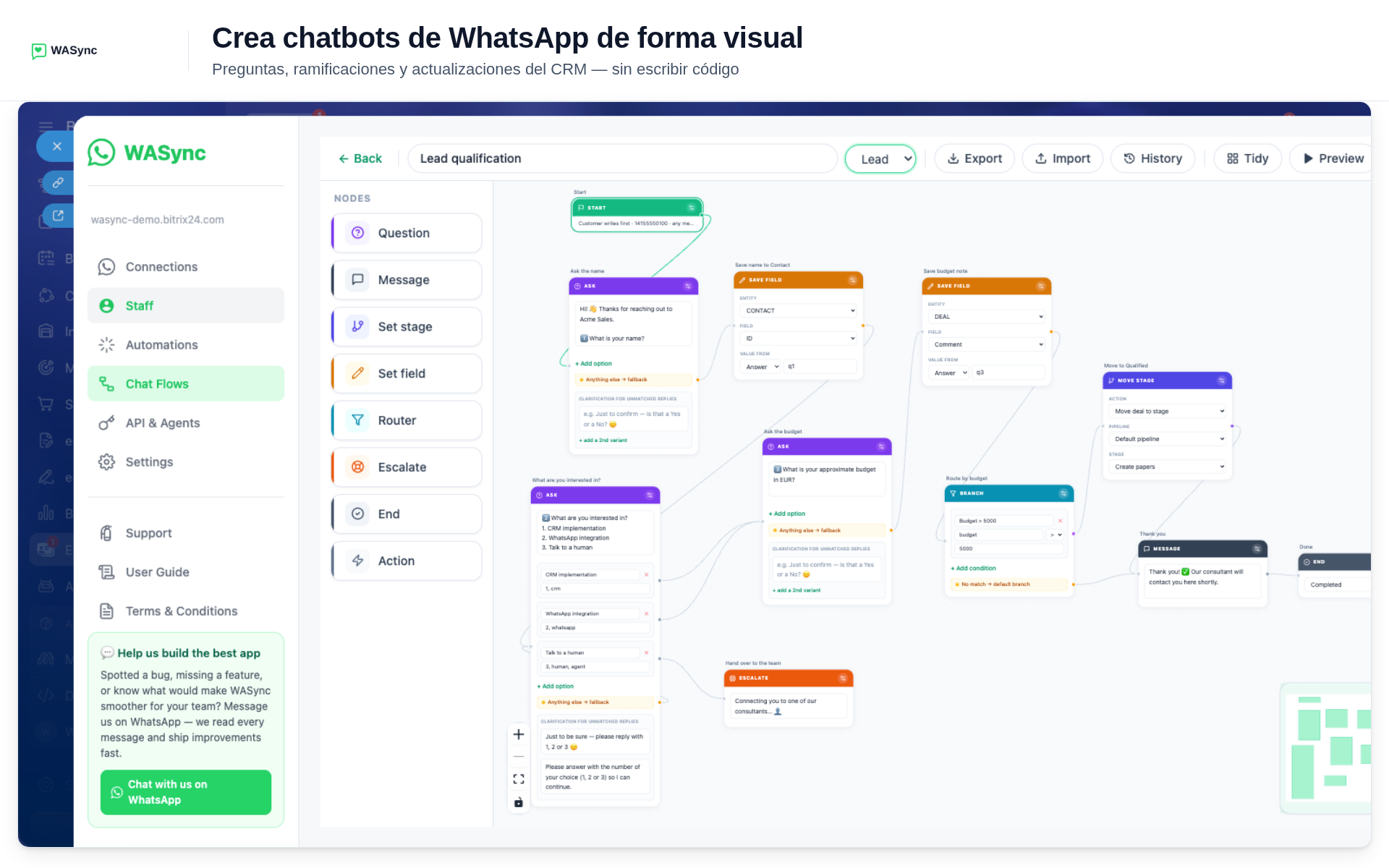The height and width of the screenshot is (868, 1389).
Task: Expand the DEAL entity dropdown
Action: pos(987,317)
